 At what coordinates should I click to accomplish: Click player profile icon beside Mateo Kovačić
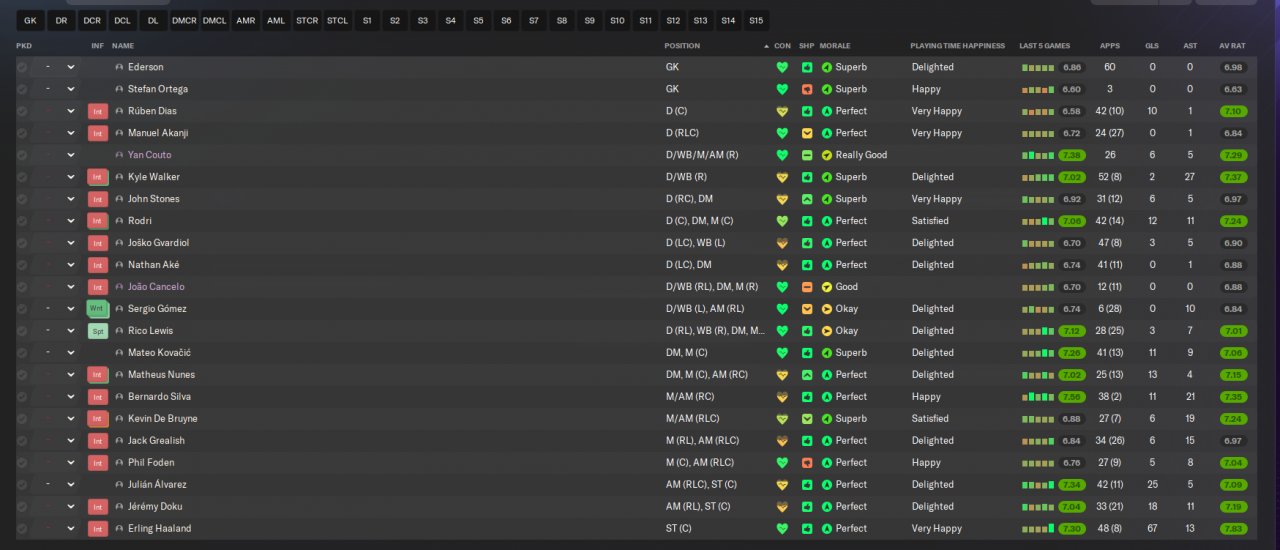(x=120, y=353)
